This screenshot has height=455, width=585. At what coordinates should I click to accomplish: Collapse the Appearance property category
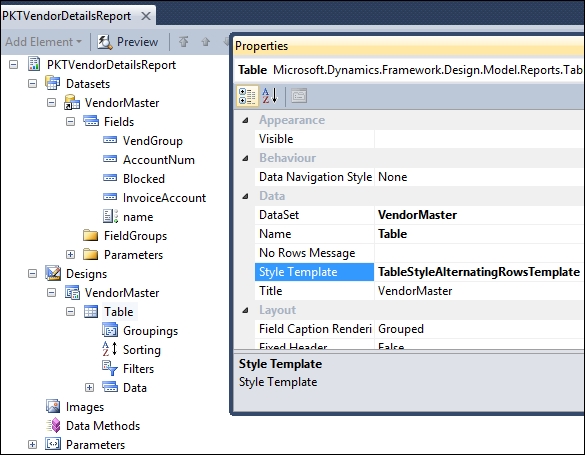point(245,120)
